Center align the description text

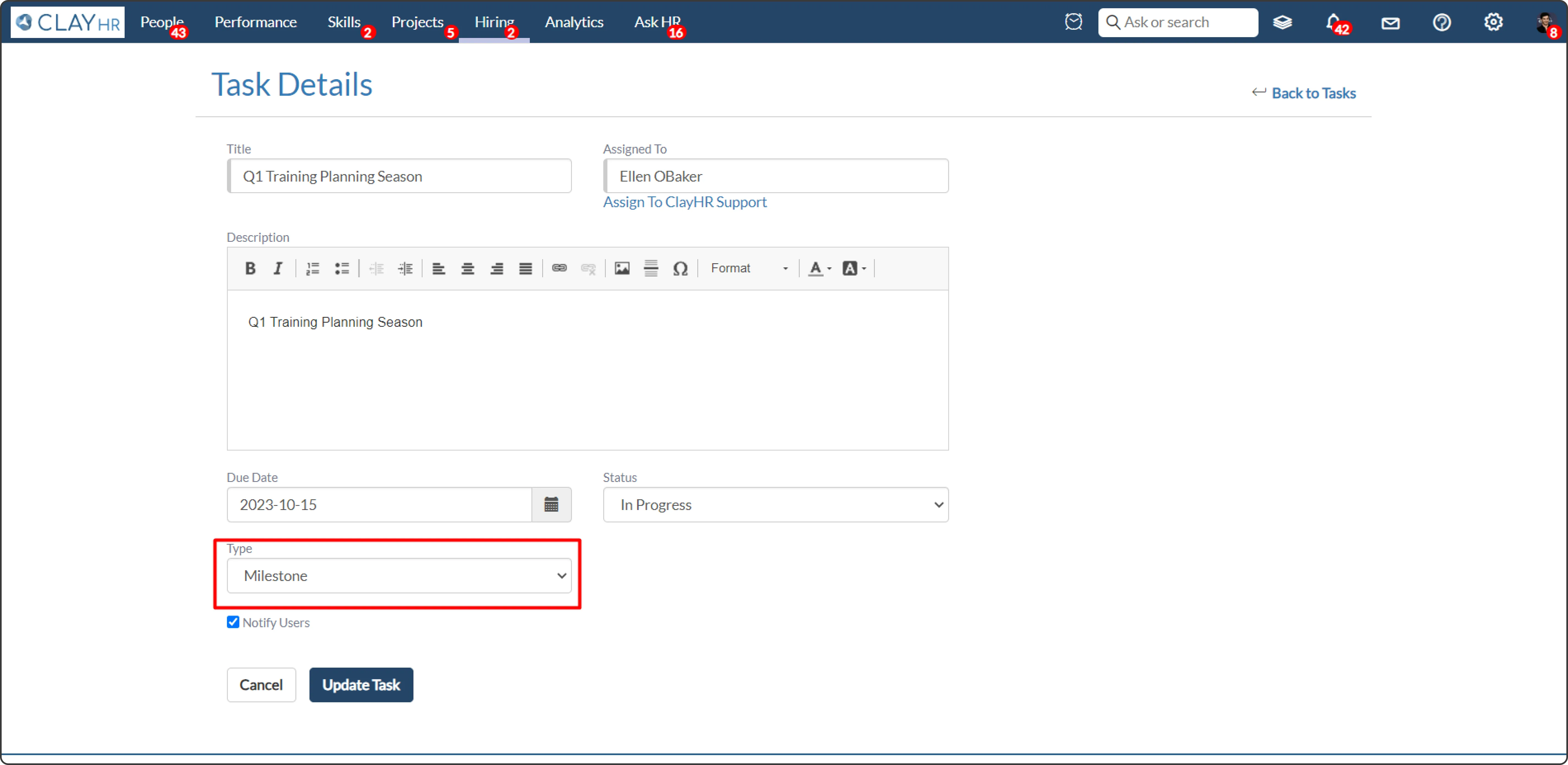coord(467,268)
